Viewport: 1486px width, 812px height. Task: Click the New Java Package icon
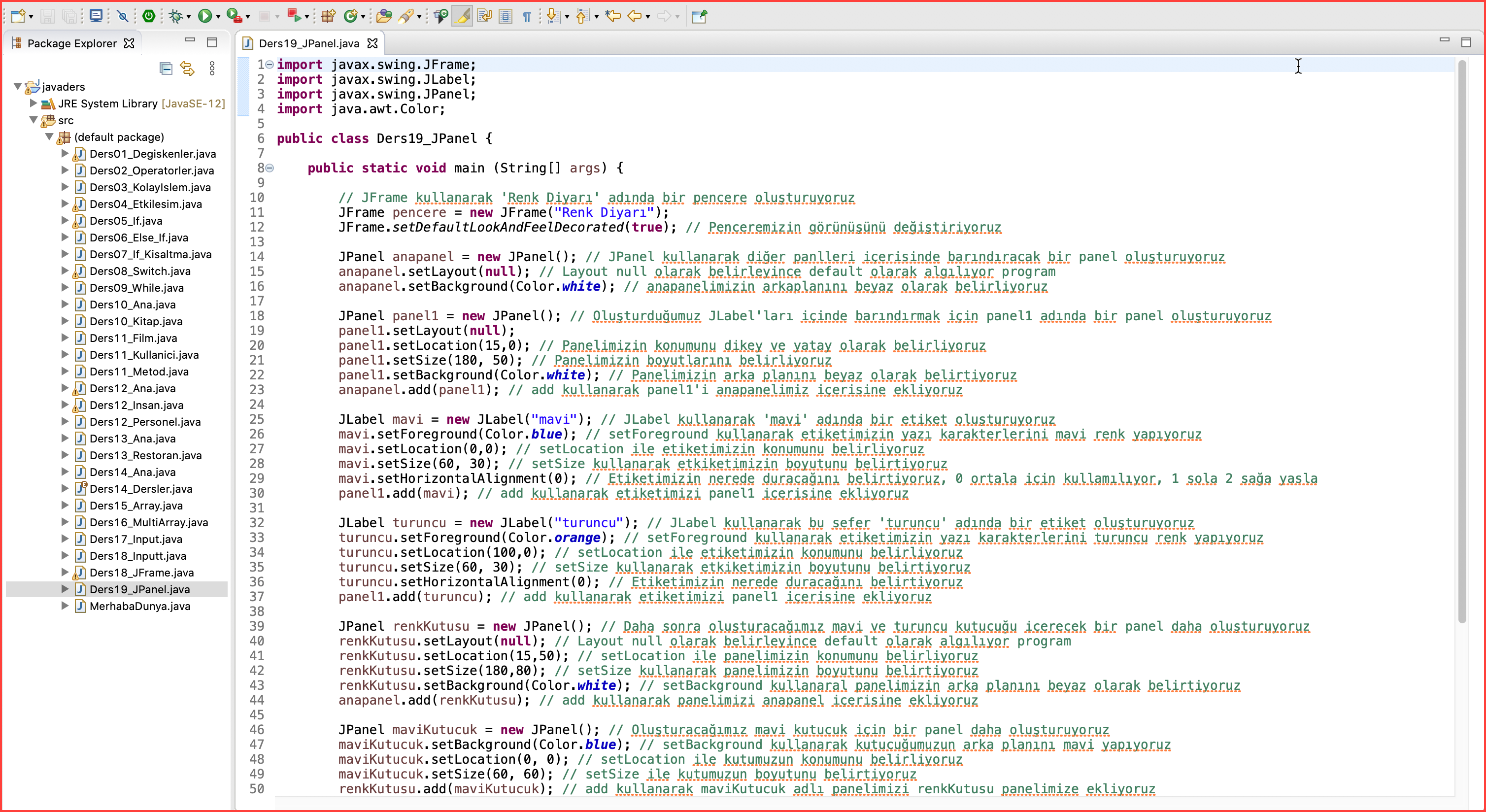pyautogui.click(x=329, y=16)
